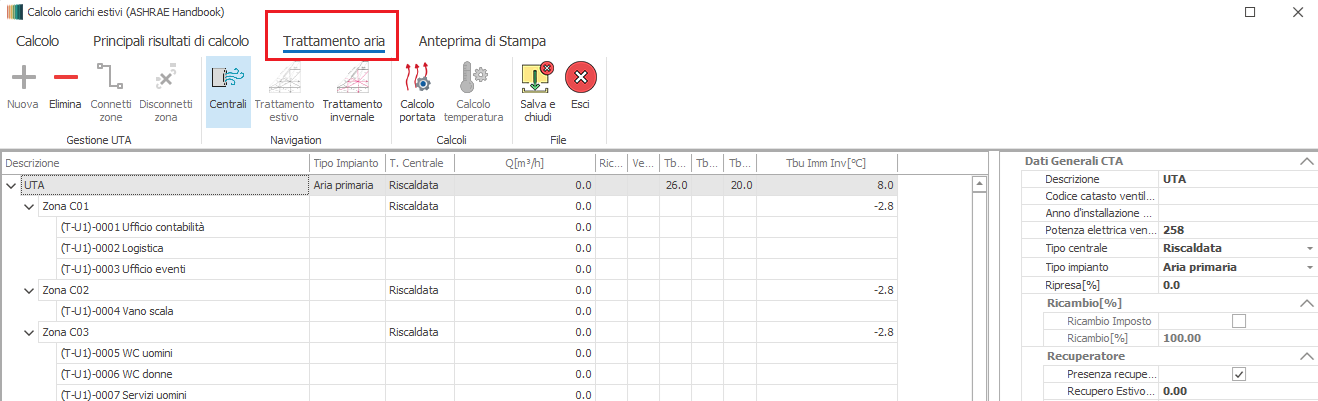
Task: Uncheck the Presenza recuperatore checkbox
Action: click(1239, 374)
